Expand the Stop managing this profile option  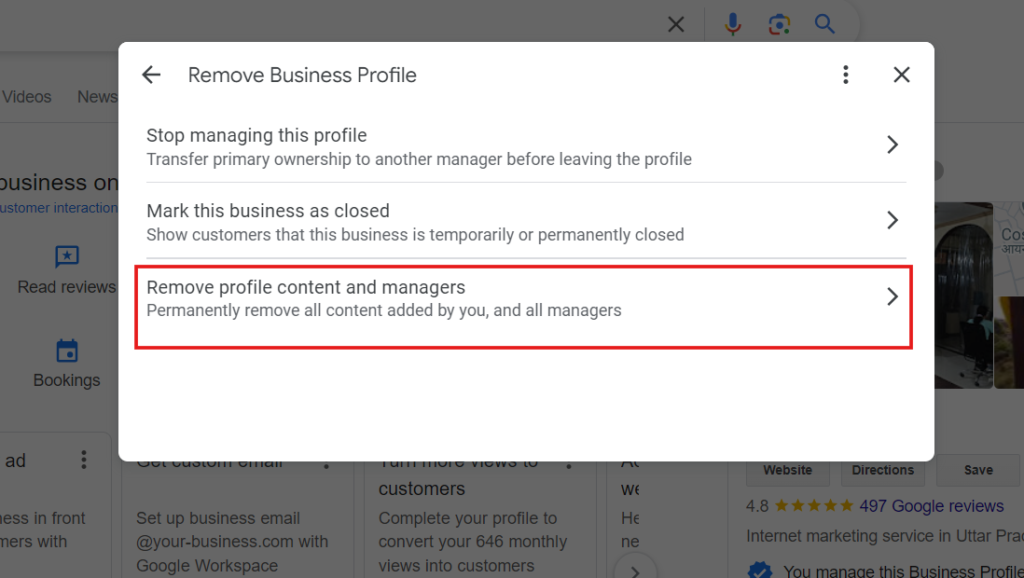click(892, 145)
